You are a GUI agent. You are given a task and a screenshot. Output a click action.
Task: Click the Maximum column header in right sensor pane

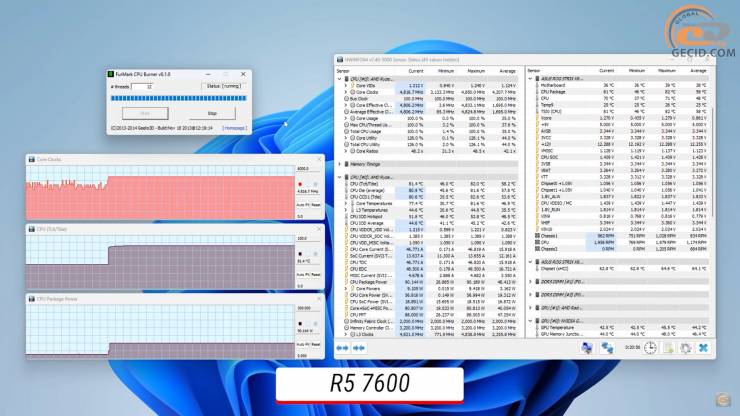click(666, 70)
